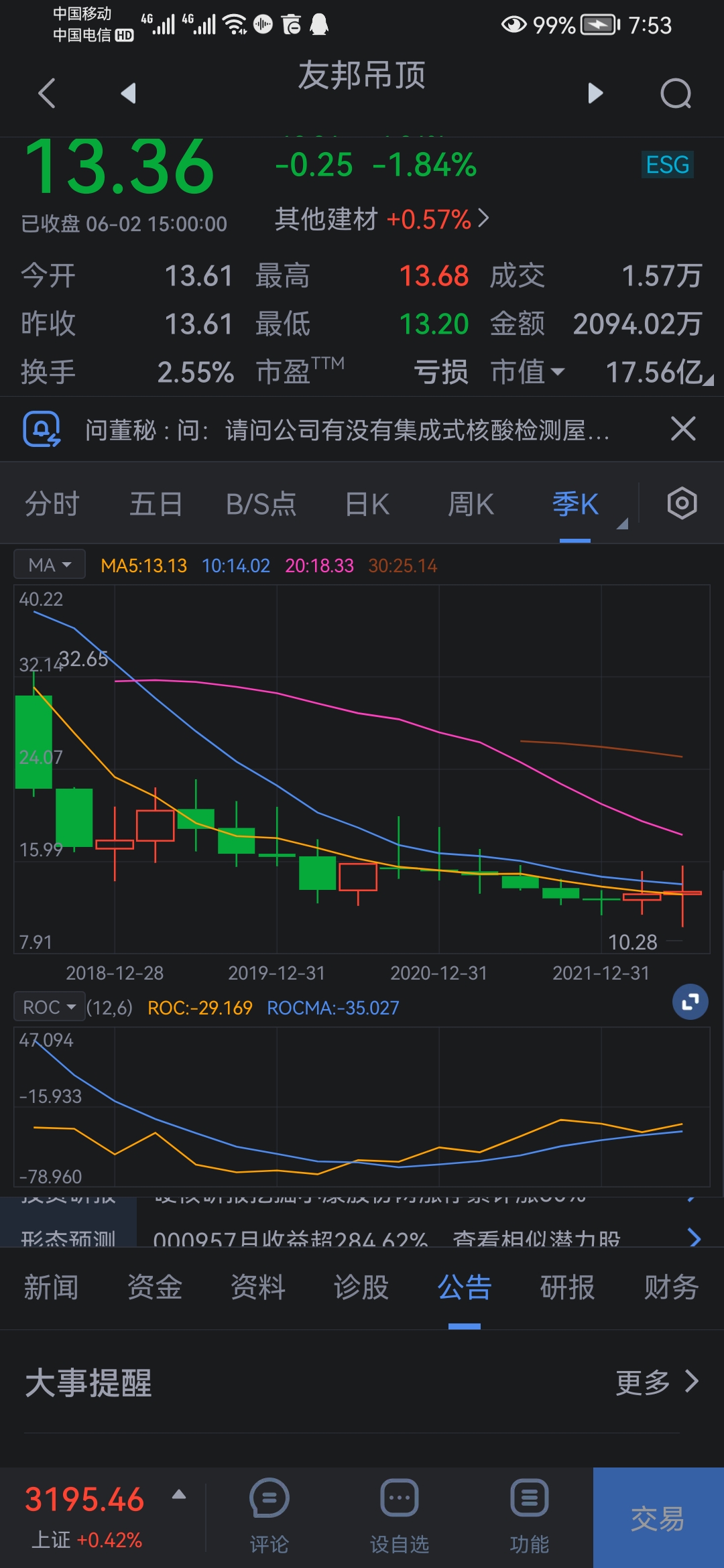The height and width of the screenshot is (1568, 724).
Task: Tap the eye comfort status icon
Action: pyautogui.click(x=514, y=25)
